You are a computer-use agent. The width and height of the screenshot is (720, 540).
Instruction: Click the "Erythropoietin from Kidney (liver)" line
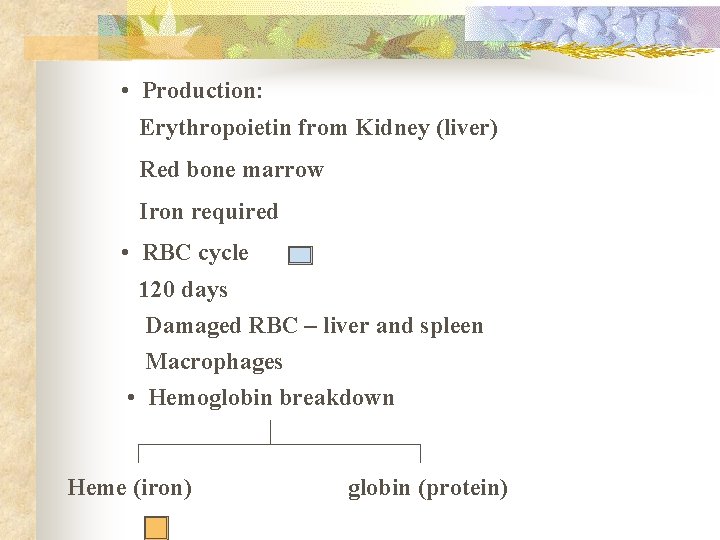318,128
